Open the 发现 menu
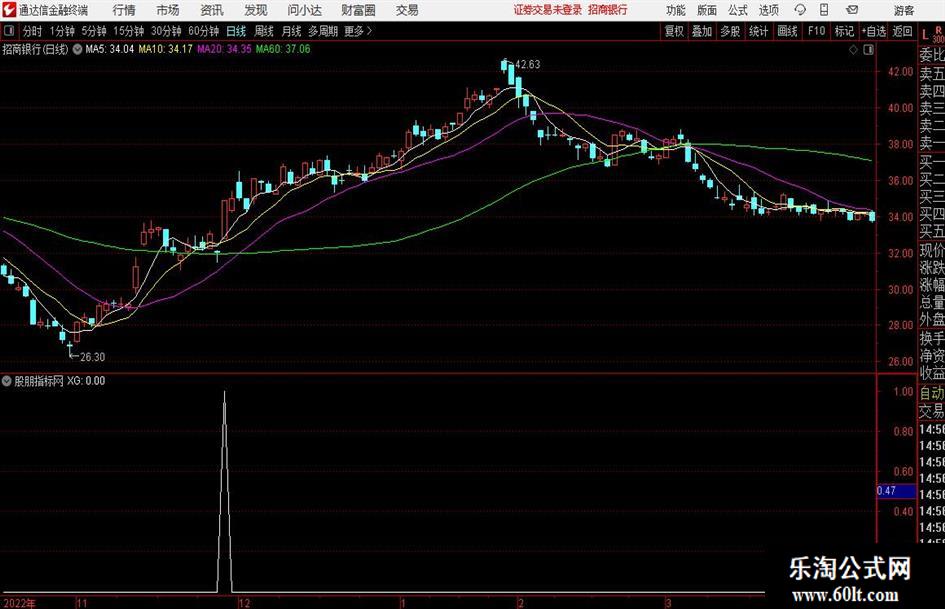Viewport: 945px width, 609px height. click(256, 10)
